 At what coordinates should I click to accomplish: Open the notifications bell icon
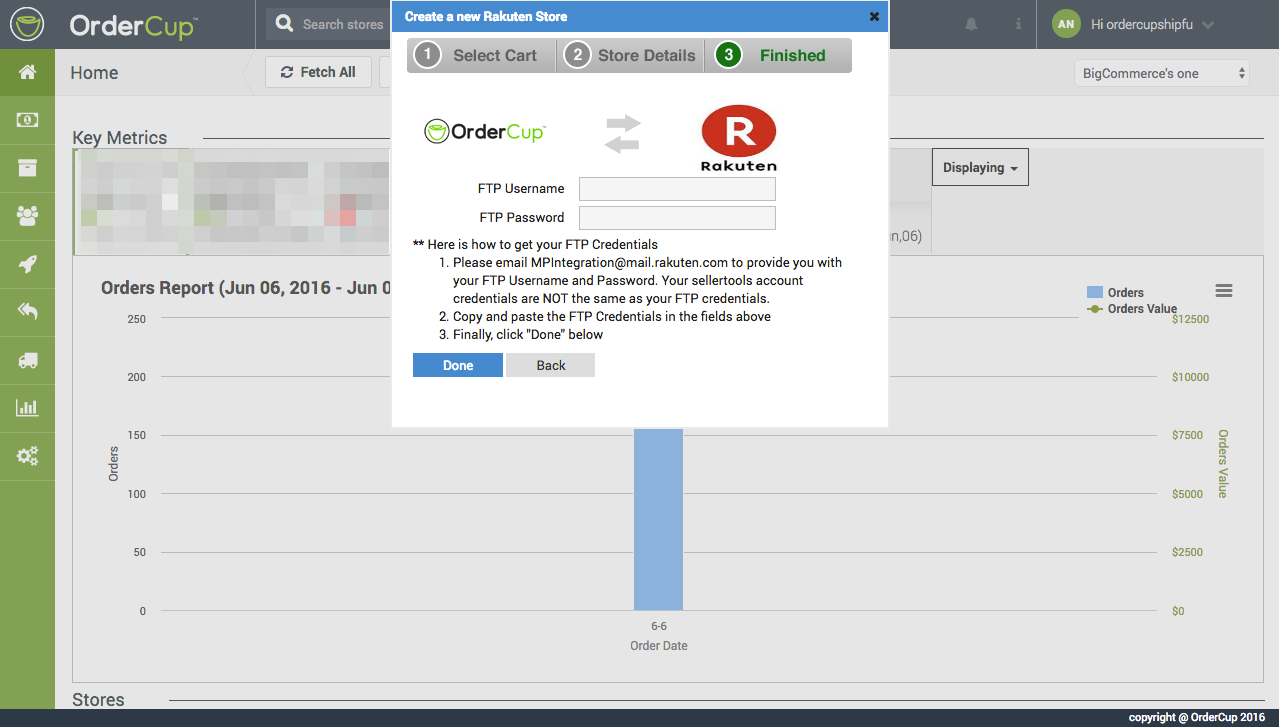tap(970, 24)
